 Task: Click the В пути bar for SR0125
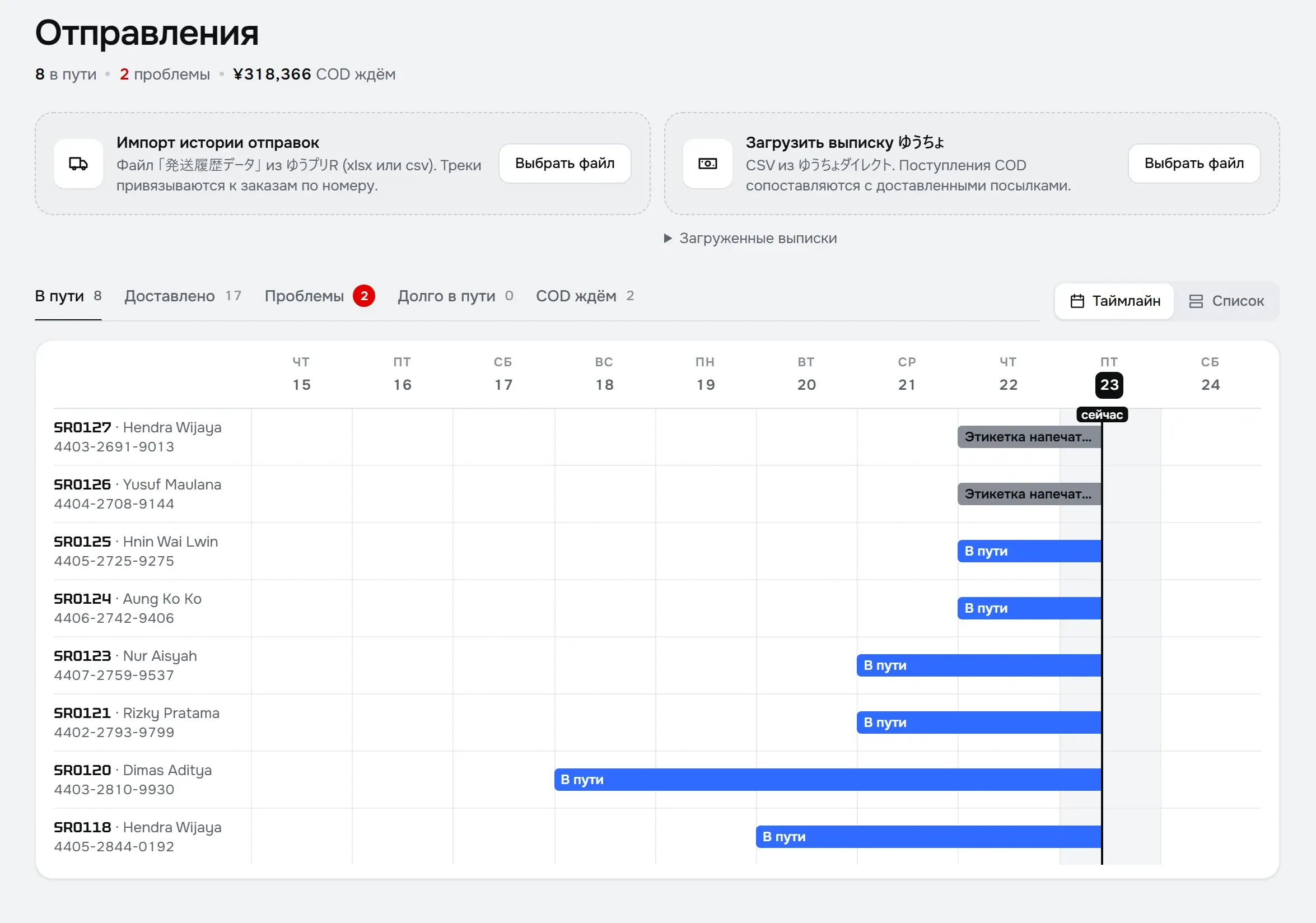click(1029, 551)
